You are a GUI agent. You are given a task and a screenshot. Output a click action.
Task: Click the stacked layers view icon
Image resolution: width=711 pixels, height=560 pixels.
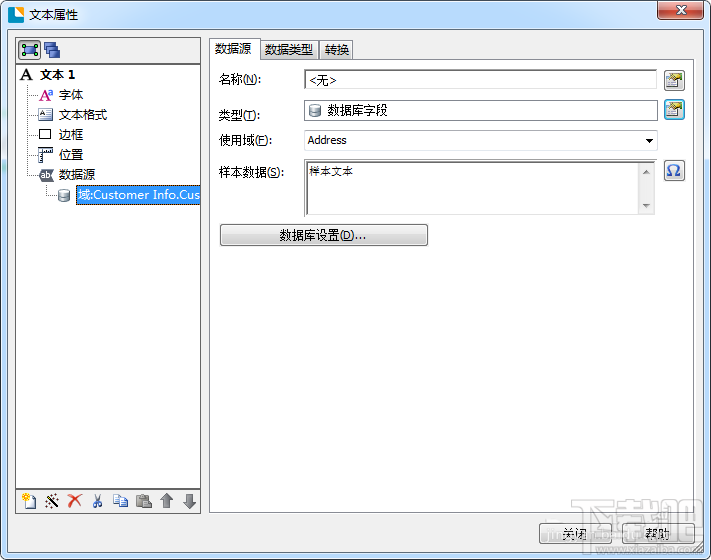click(x=52, y=50)
